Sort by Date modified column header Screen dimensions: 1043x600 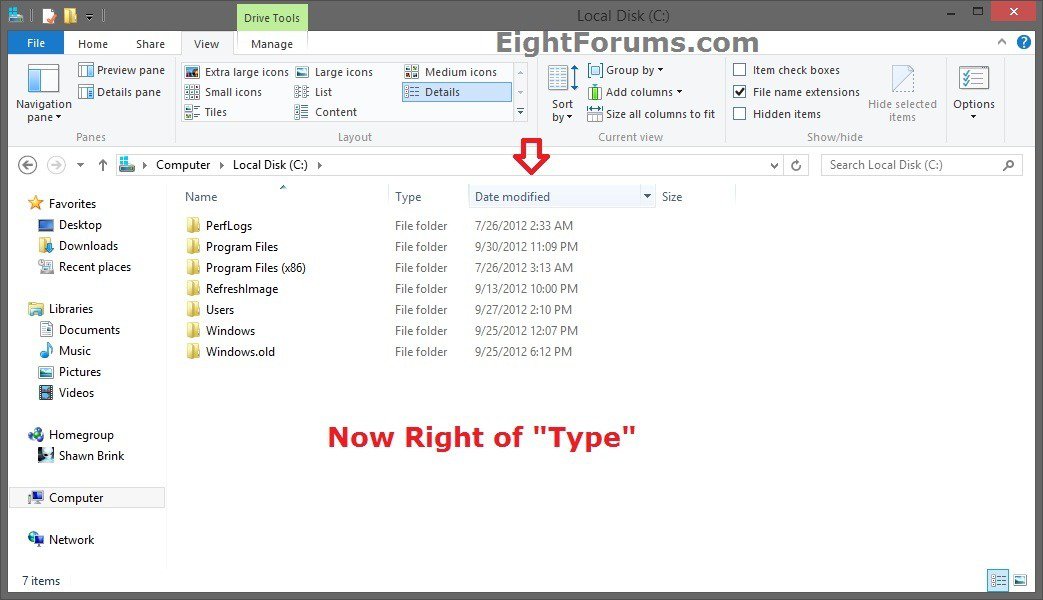click(554, 197)
